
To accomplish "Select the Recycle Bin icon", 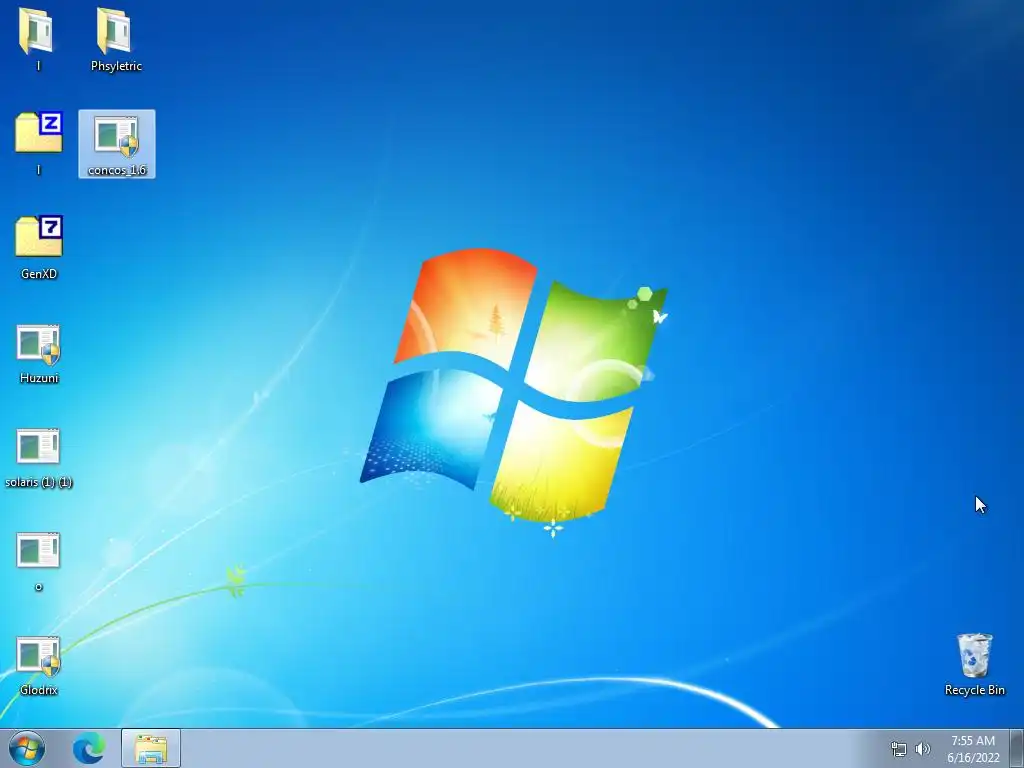I will (974, 655).
